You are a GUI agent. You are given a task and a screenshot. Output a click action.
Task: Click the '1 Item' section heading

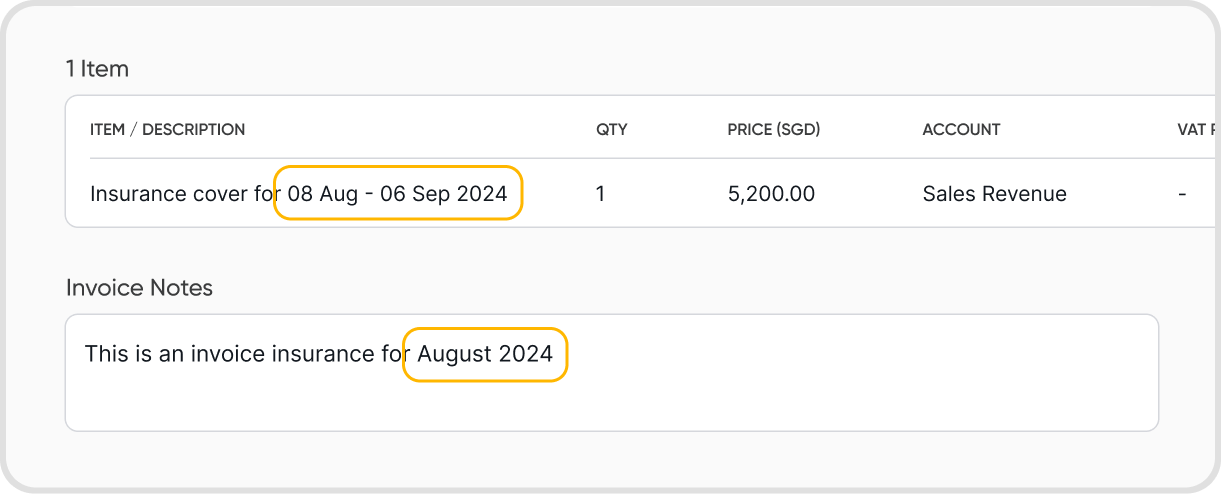pos(97,69)
